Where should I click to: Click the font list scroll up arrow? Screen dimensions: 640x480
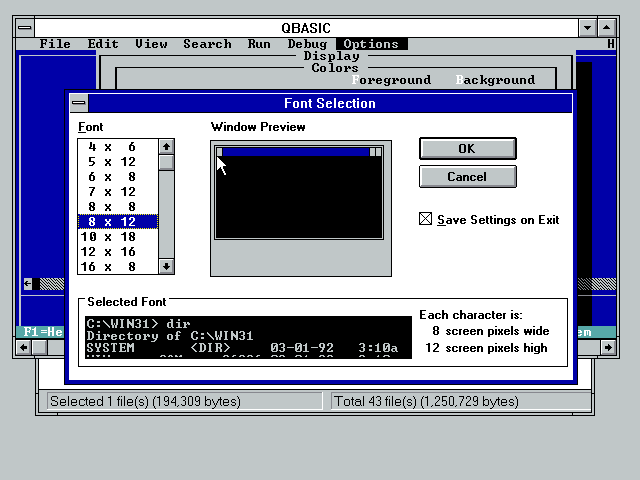point(166,147)
